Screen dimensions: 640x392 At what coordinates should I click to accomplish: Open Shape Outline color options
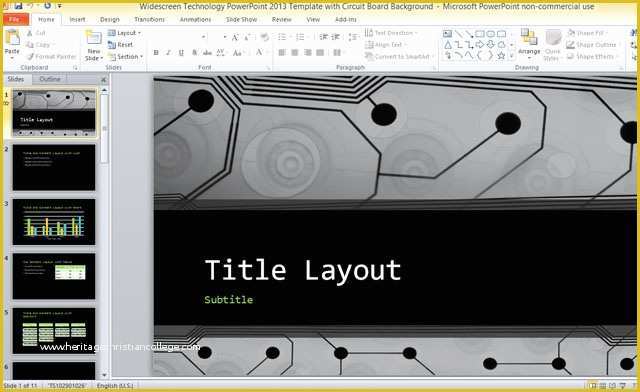point(592,45)
